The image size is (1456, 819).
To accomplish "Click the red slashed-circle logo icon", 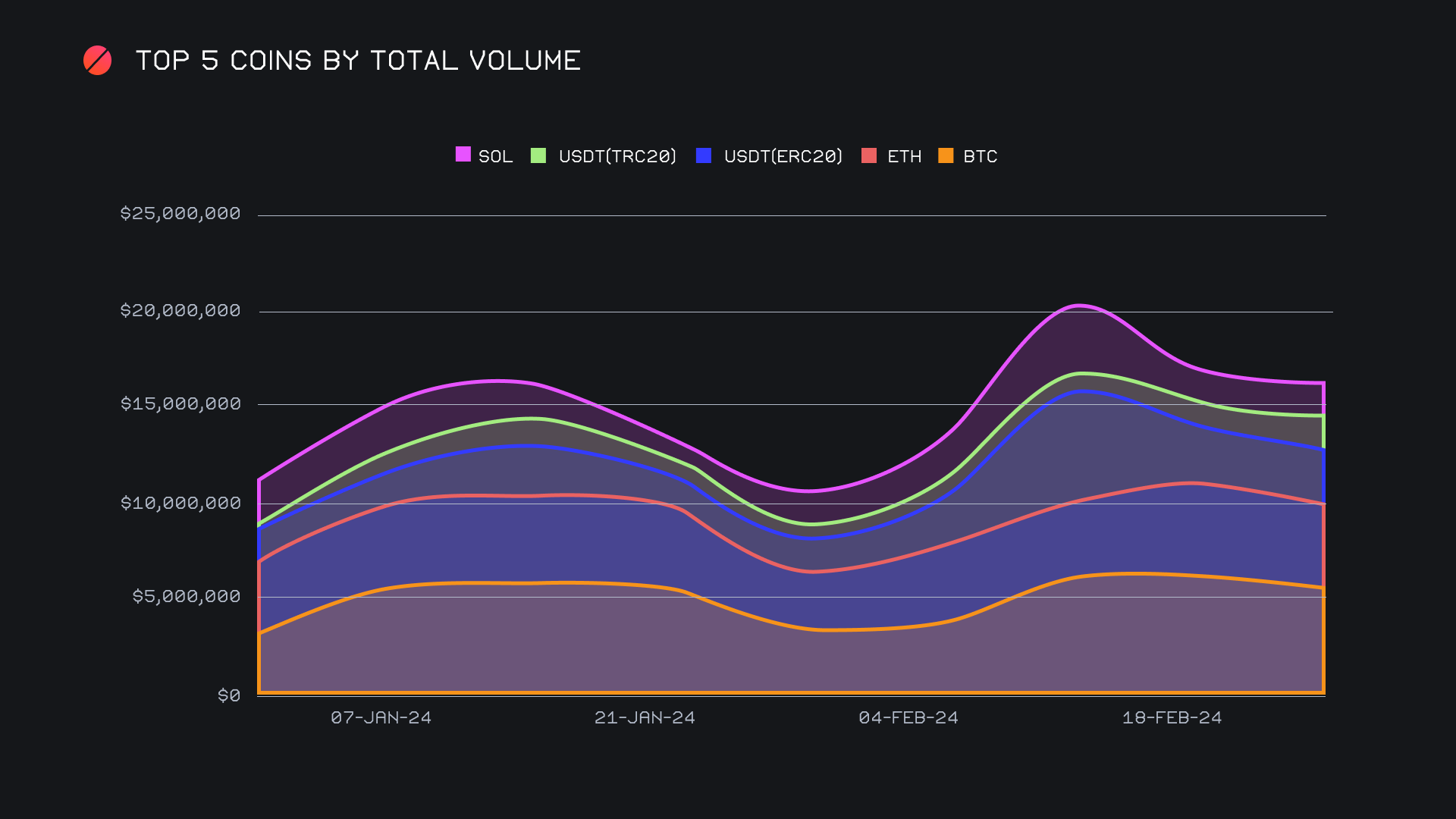I will 97,61.
